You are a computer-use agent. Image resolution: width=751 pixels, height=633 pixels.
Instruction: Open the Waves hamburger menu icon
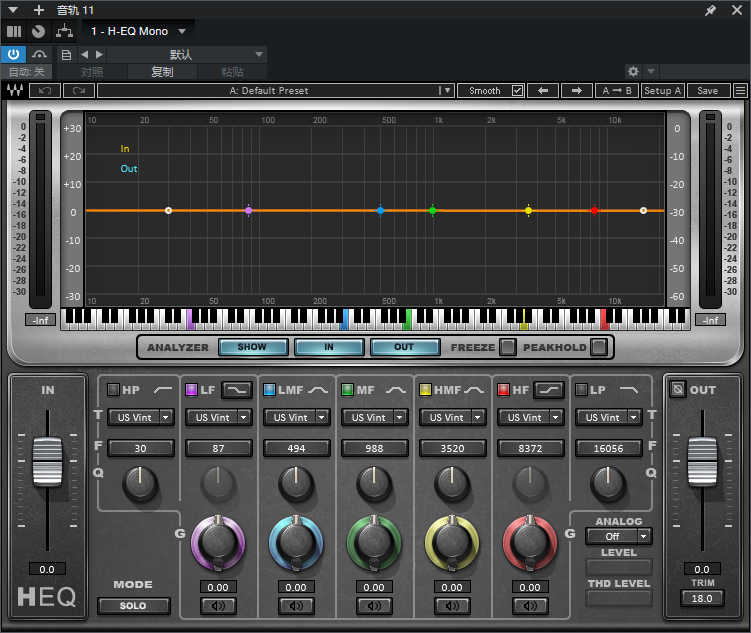click(x=740, y=90)
